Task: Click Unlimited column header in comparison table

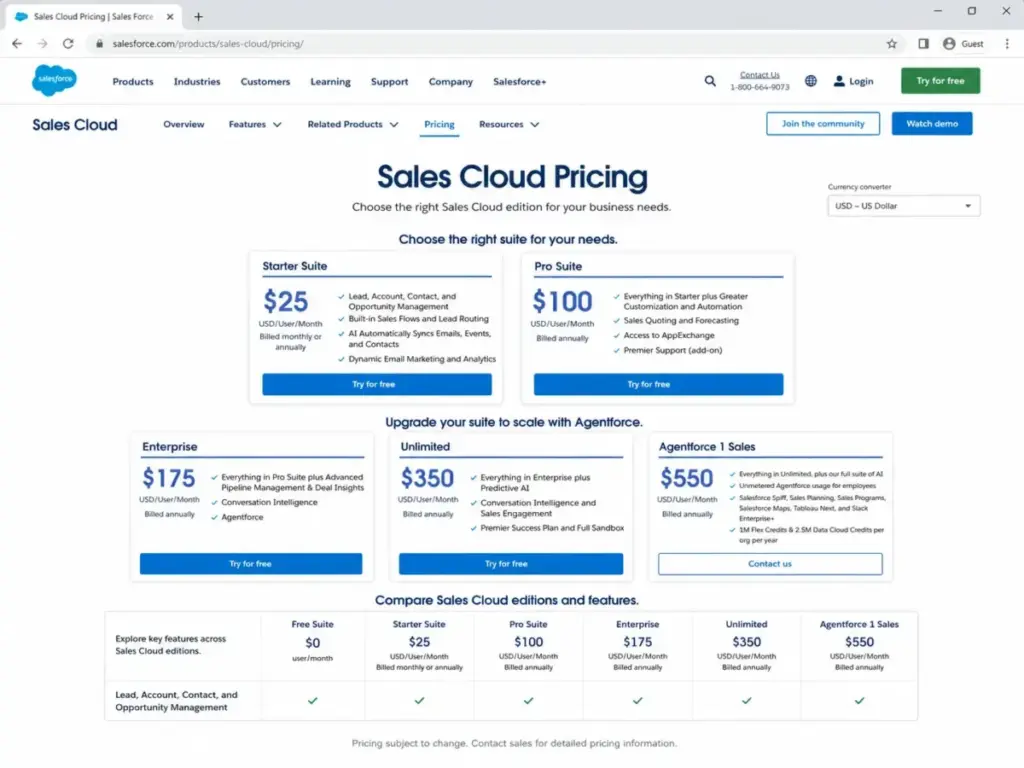Action: (746, 624)
